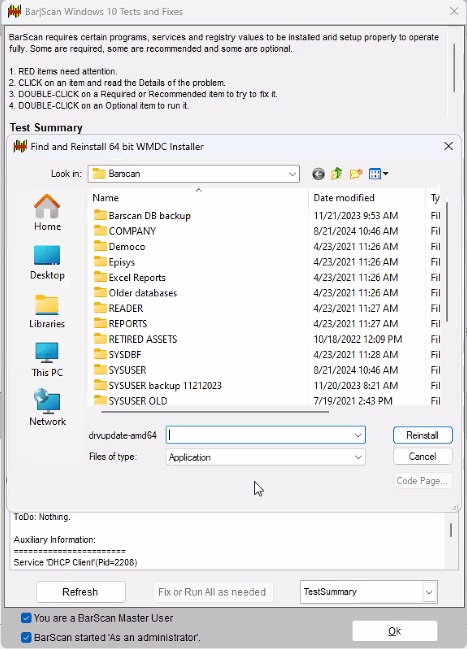Toggle BarScan started 'As an administrator' checkbox
Viewport: 467px width, 649px height.
[26, 637]
